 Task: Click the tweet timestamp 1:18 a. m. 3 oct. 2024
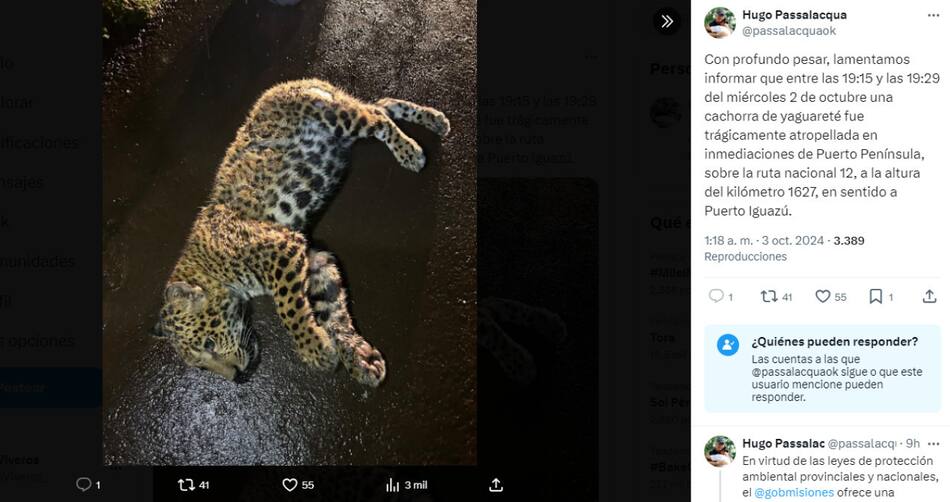(x=763, y=240)
